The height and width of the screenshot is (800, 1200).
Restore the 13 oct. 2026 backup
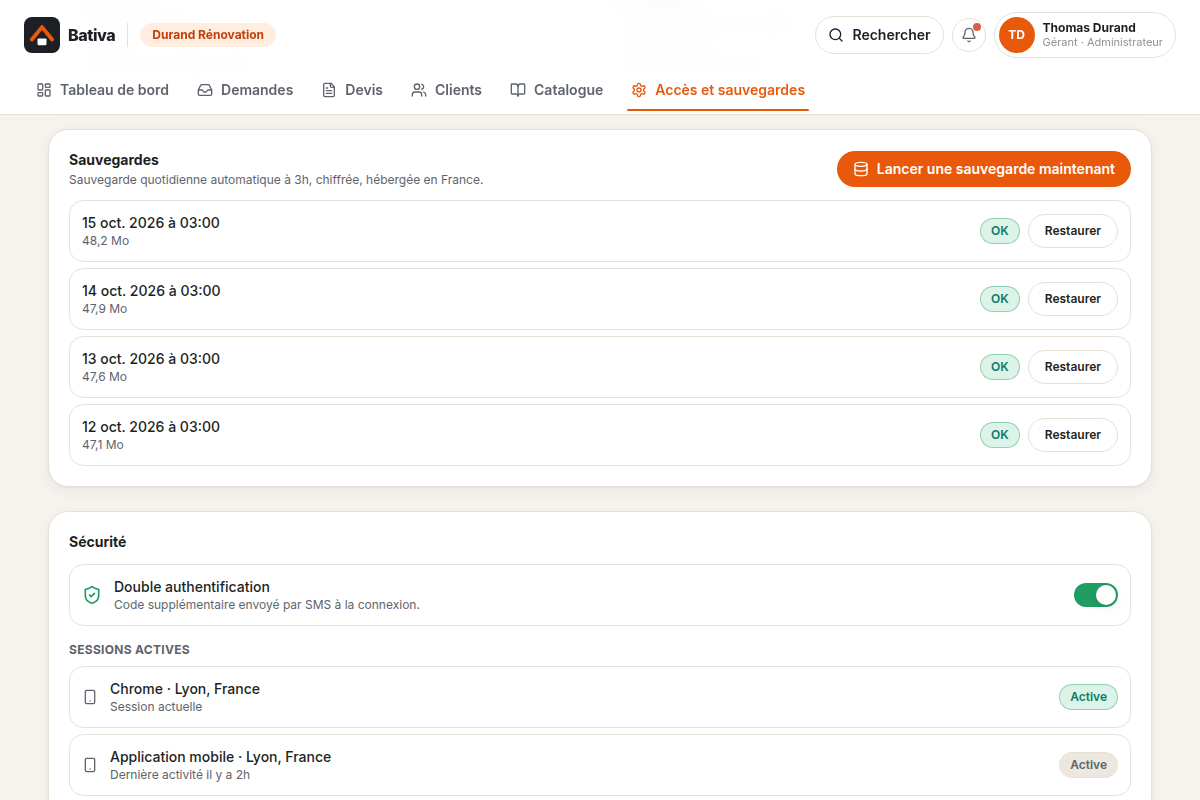(1073, 367)
